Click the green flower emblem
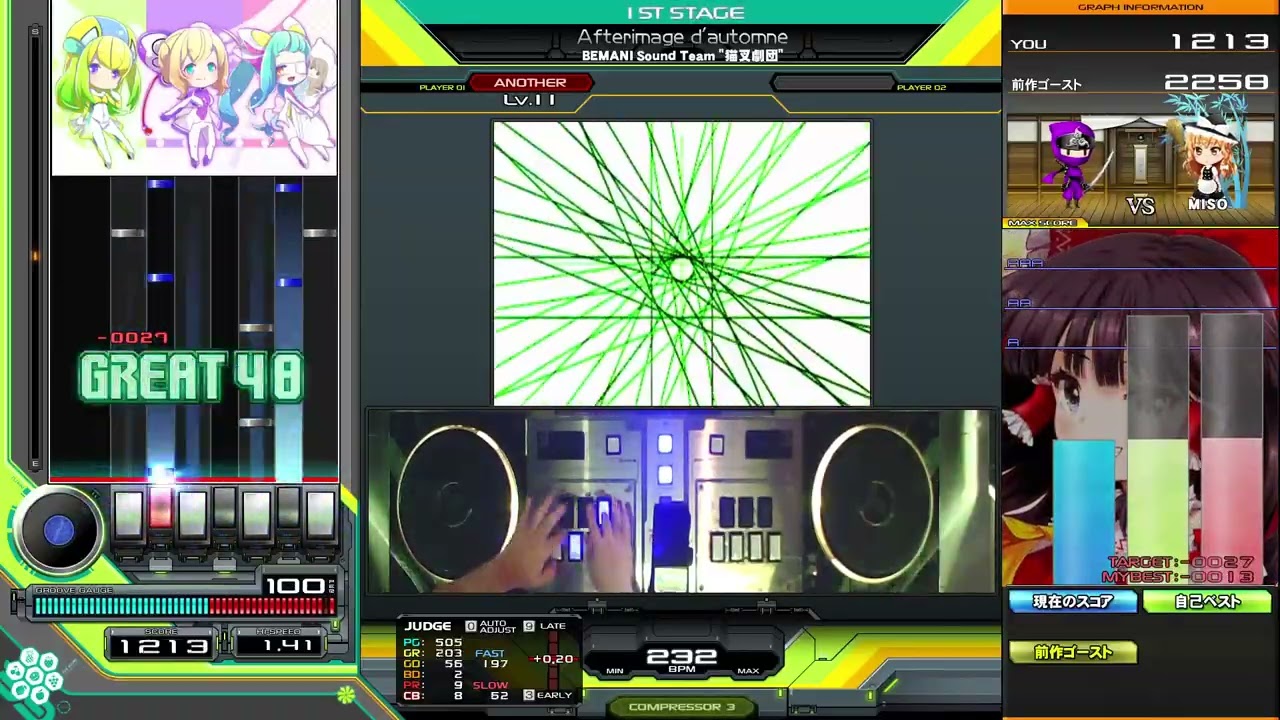This screenshot has width=1280, height=720. click(x=345, y=693)
